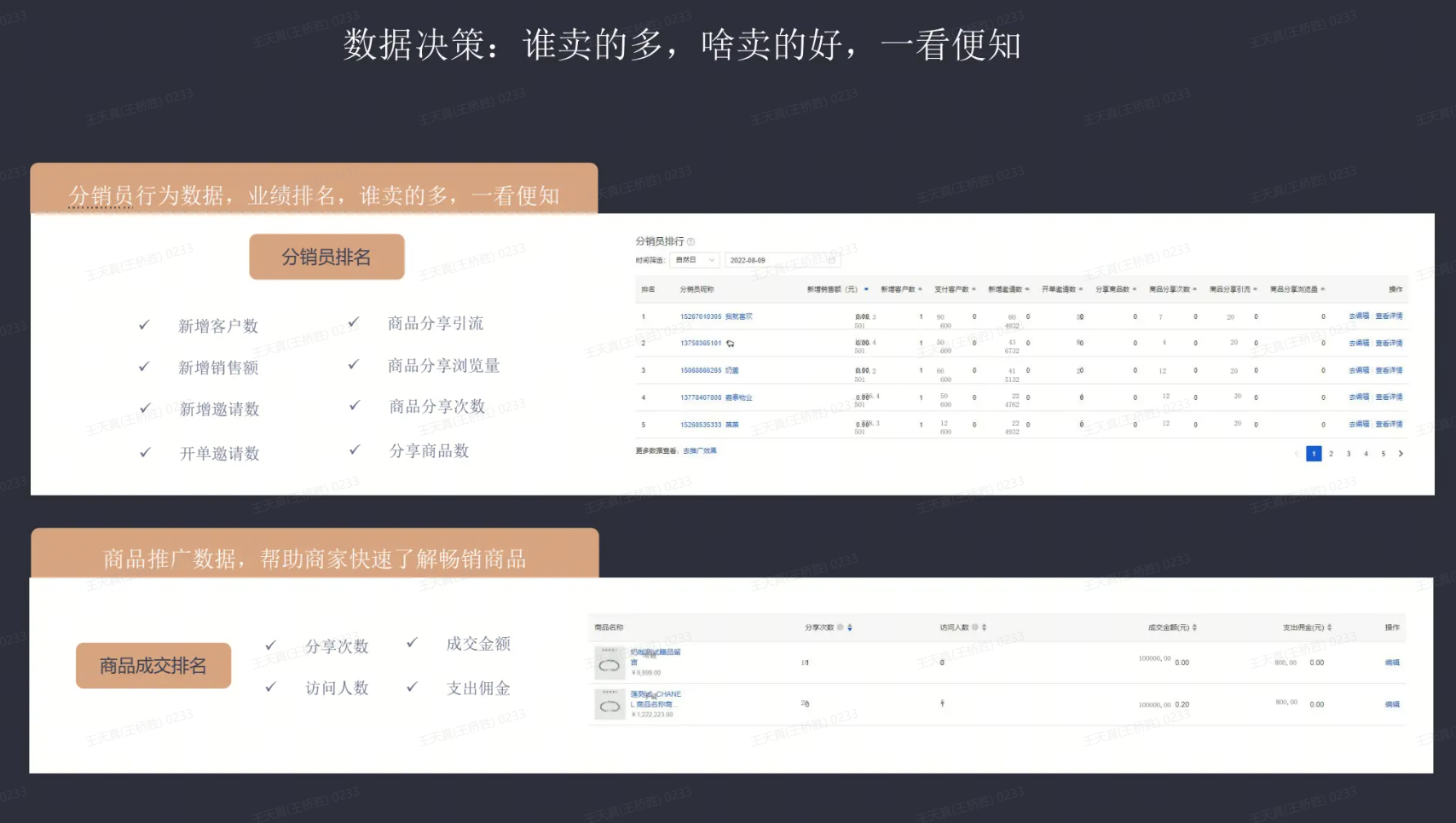Click the 分销员排名 button
The image size is (1456, 823).
(x=326, y=257)
